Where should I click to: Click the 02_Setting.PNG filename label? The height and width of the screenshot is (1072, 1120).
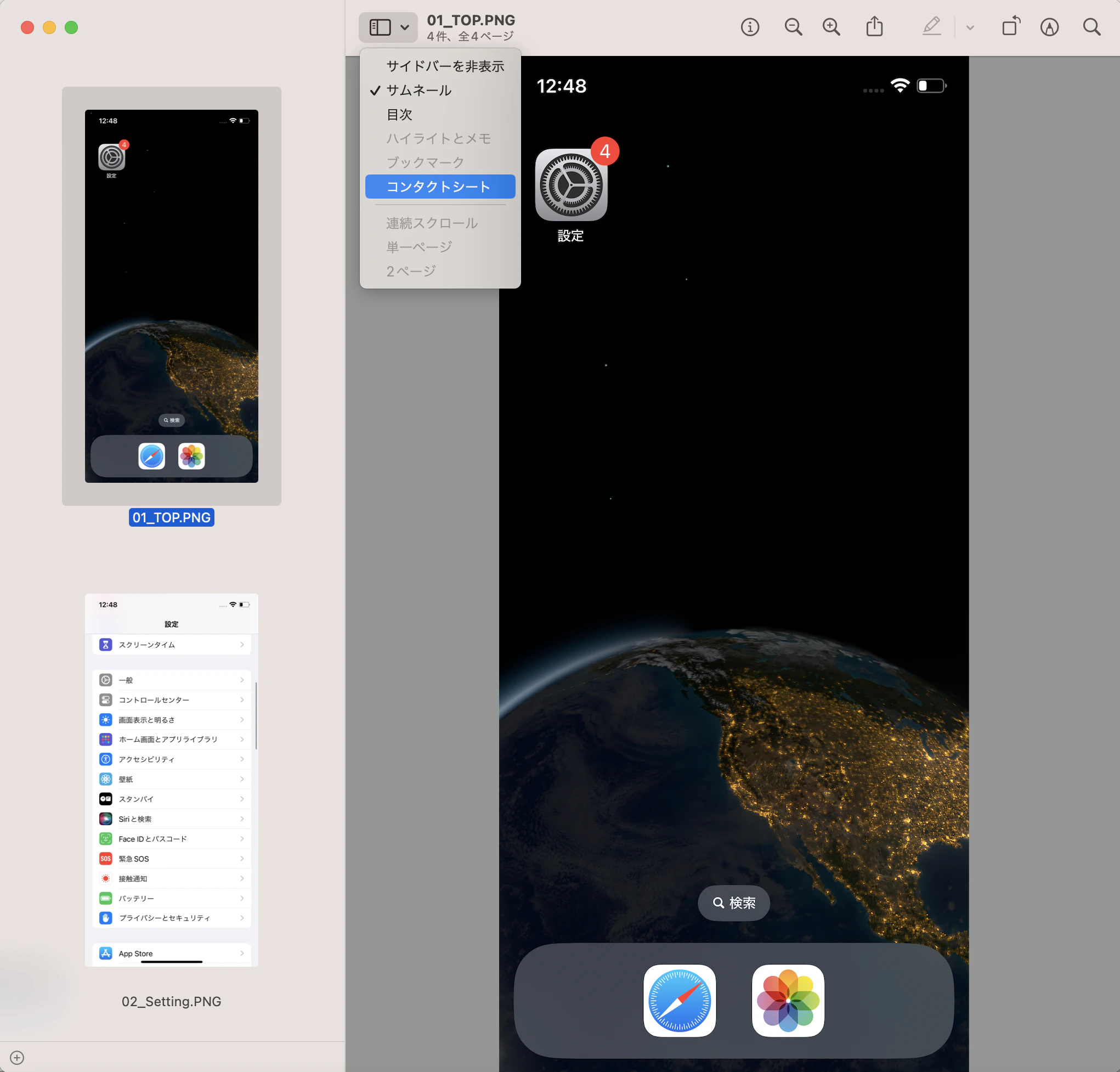click(x=171, y=1002)
